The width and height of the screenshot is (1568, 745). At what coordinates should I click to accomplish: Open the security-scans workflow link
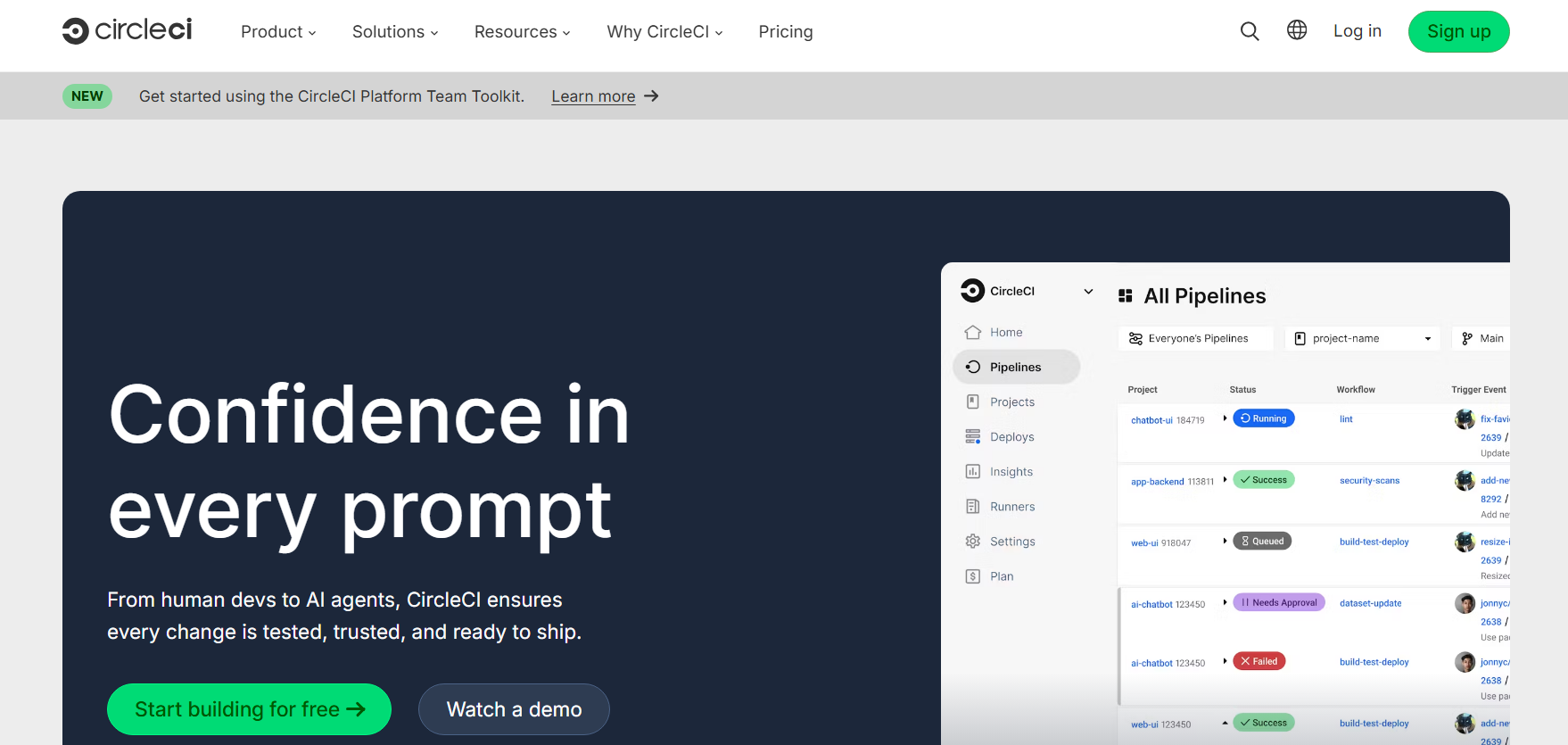click(x=1369, y=480)
